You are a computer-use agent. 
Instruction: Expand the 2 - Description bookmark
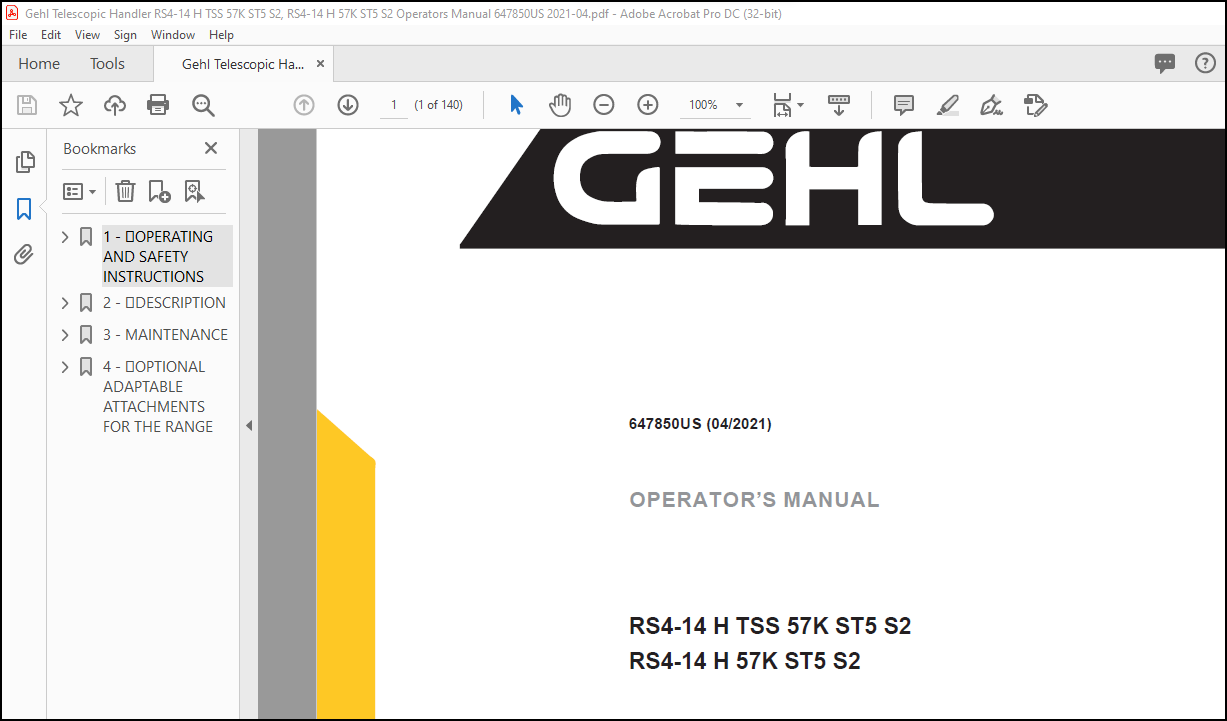tap(66, 303)
